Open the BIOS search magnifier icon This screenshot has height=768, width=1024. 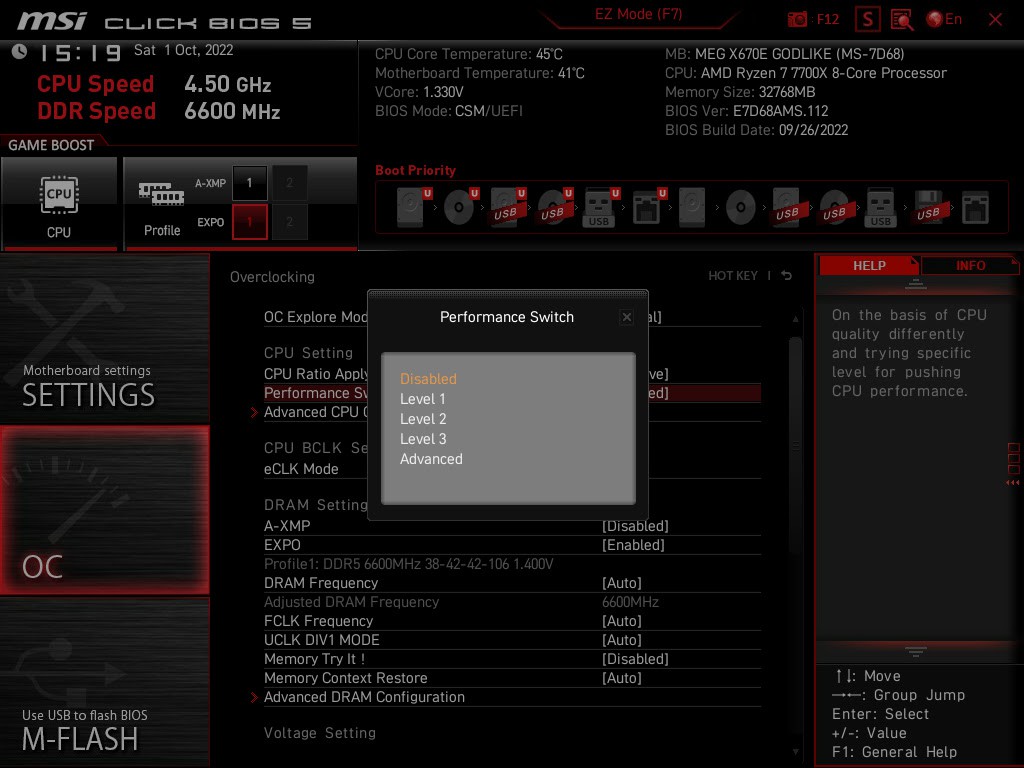(x=902, y=20)
